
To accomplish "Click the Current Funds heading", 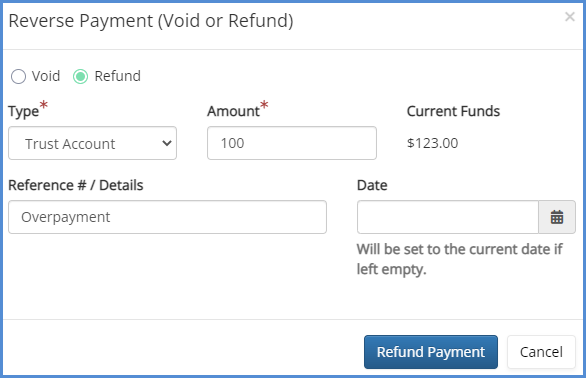I will pyautogui.click(x=453, y=111).
